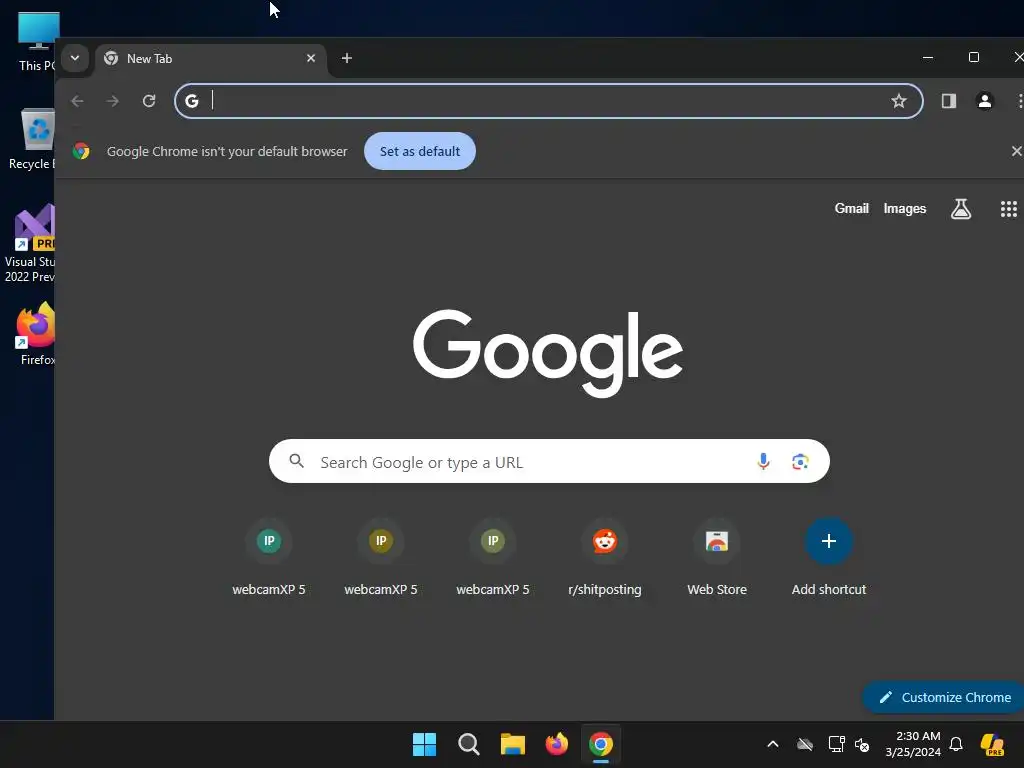The height and width of the screenshot is (768, 1024).
Task: Open the Web Store shortcut
Action: pos(717,557)
